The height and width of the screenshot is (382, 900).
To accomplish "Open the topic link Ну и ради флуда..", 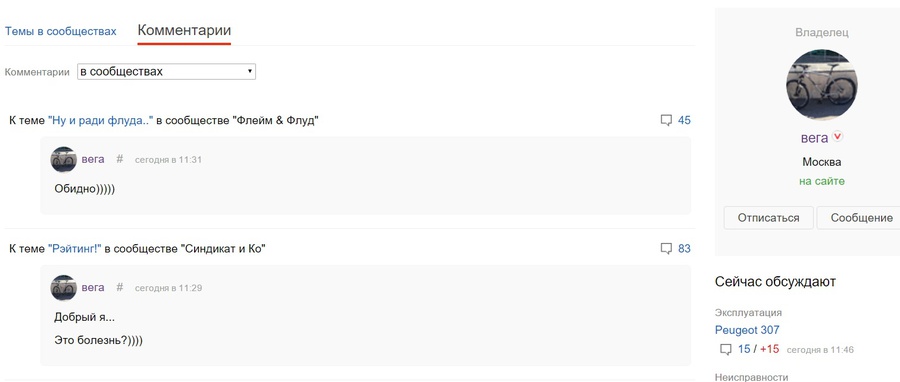I will 101,120.
